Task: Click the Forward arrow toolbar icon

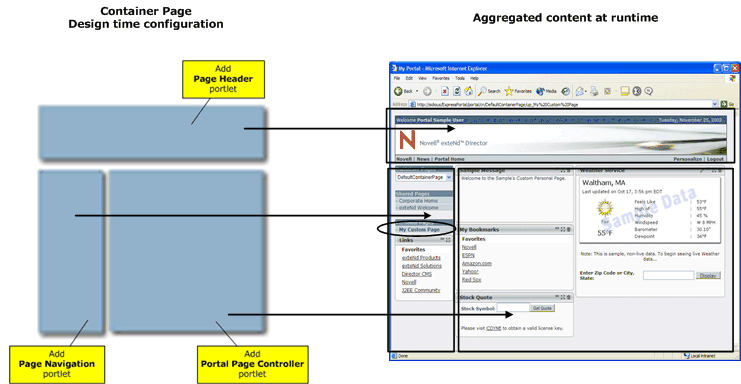Action: [x=427, y=91]
